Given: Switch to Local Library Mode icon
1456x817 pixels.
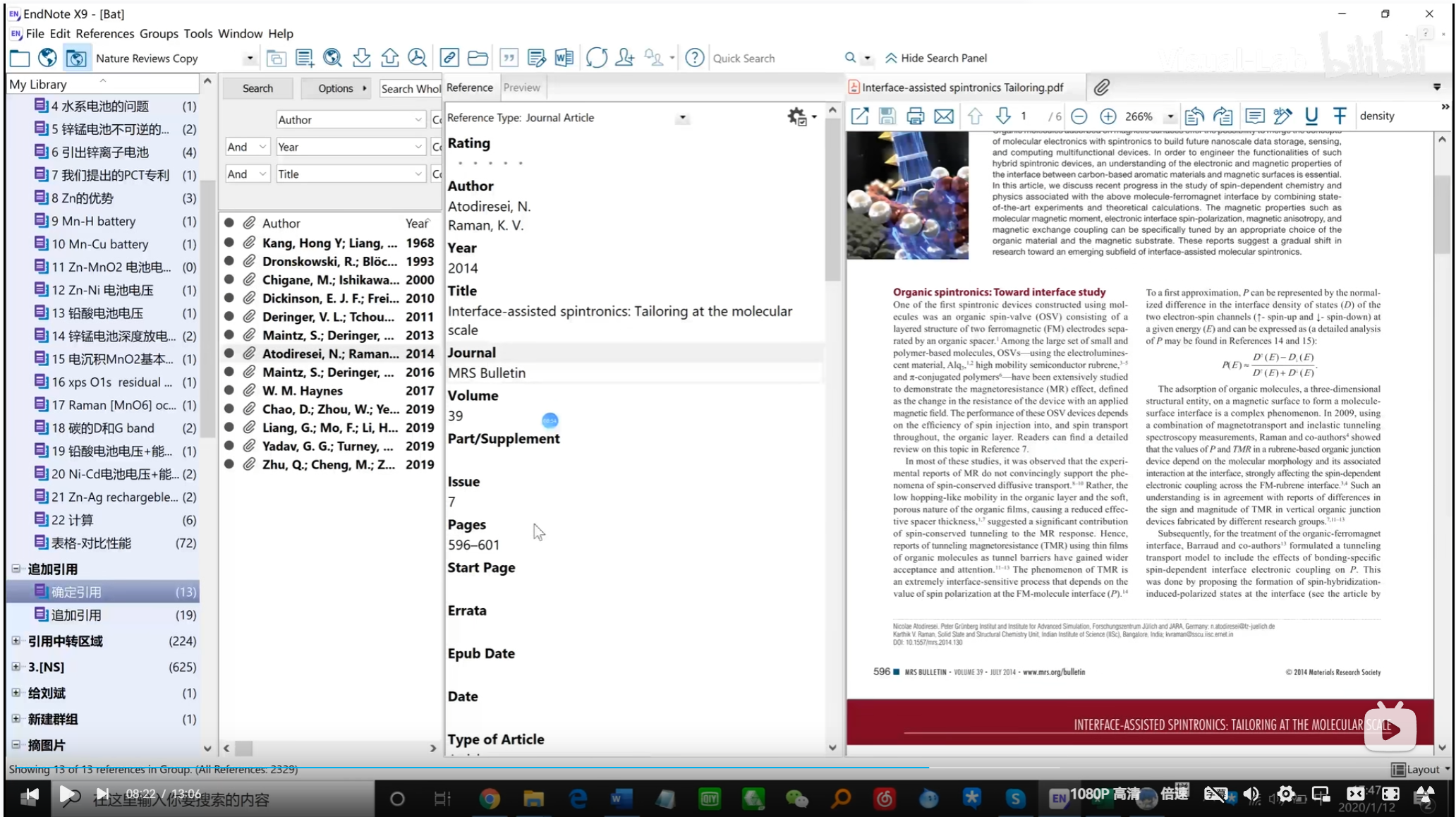Looking at the screenshot, I should [x=20, y=58].
